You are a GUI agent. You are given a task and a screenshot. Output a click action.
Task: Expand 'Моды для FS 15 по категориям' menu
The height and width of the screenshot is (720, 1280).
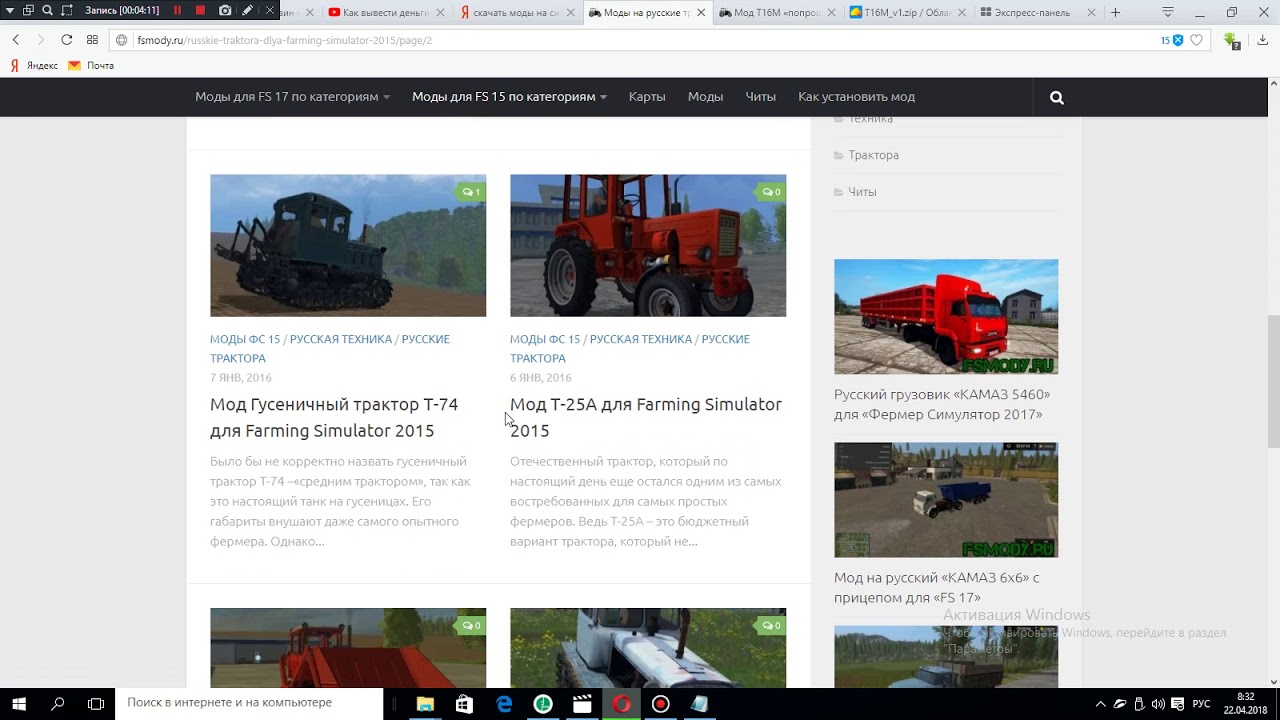(510, 97)
